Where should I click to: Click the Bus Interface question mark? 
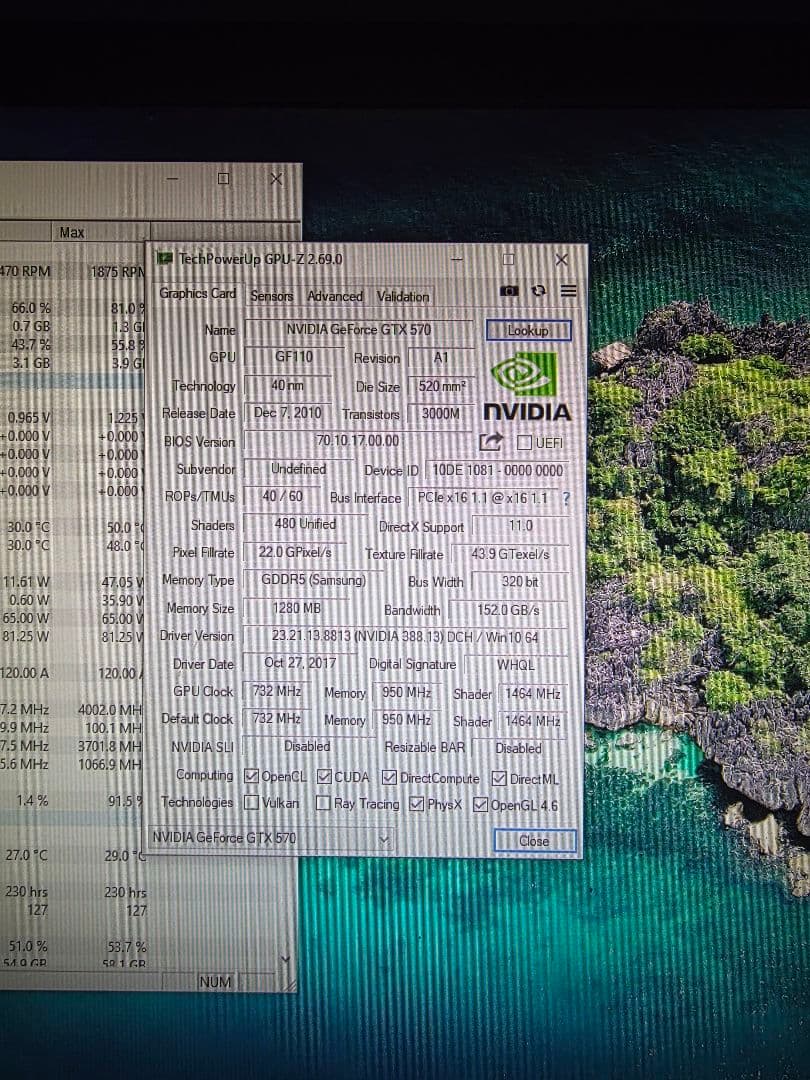pos(566,499)
